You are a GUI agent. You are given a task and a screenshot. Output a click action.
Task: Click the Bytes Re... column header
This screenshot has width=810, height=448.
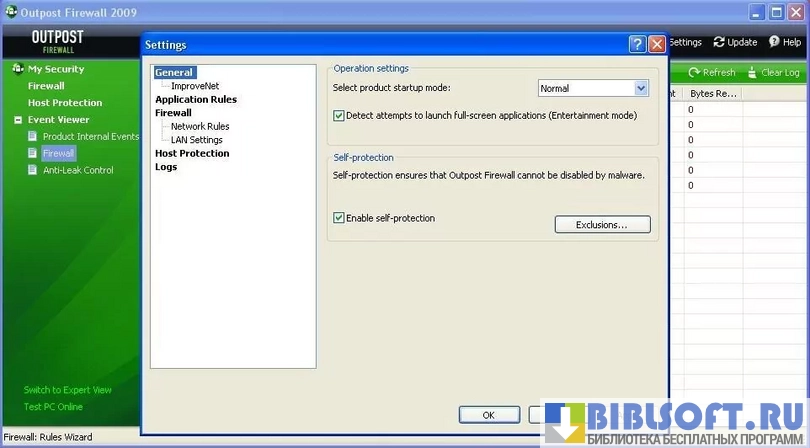(712, 93)
